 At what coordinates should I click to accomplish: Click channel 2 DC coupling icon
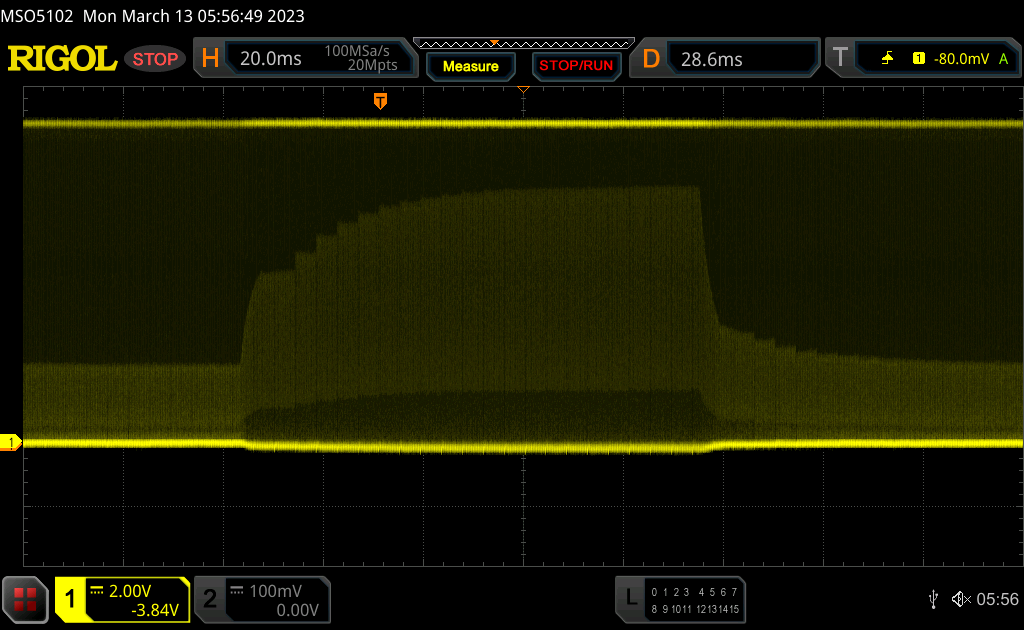(x=236, y=590)
